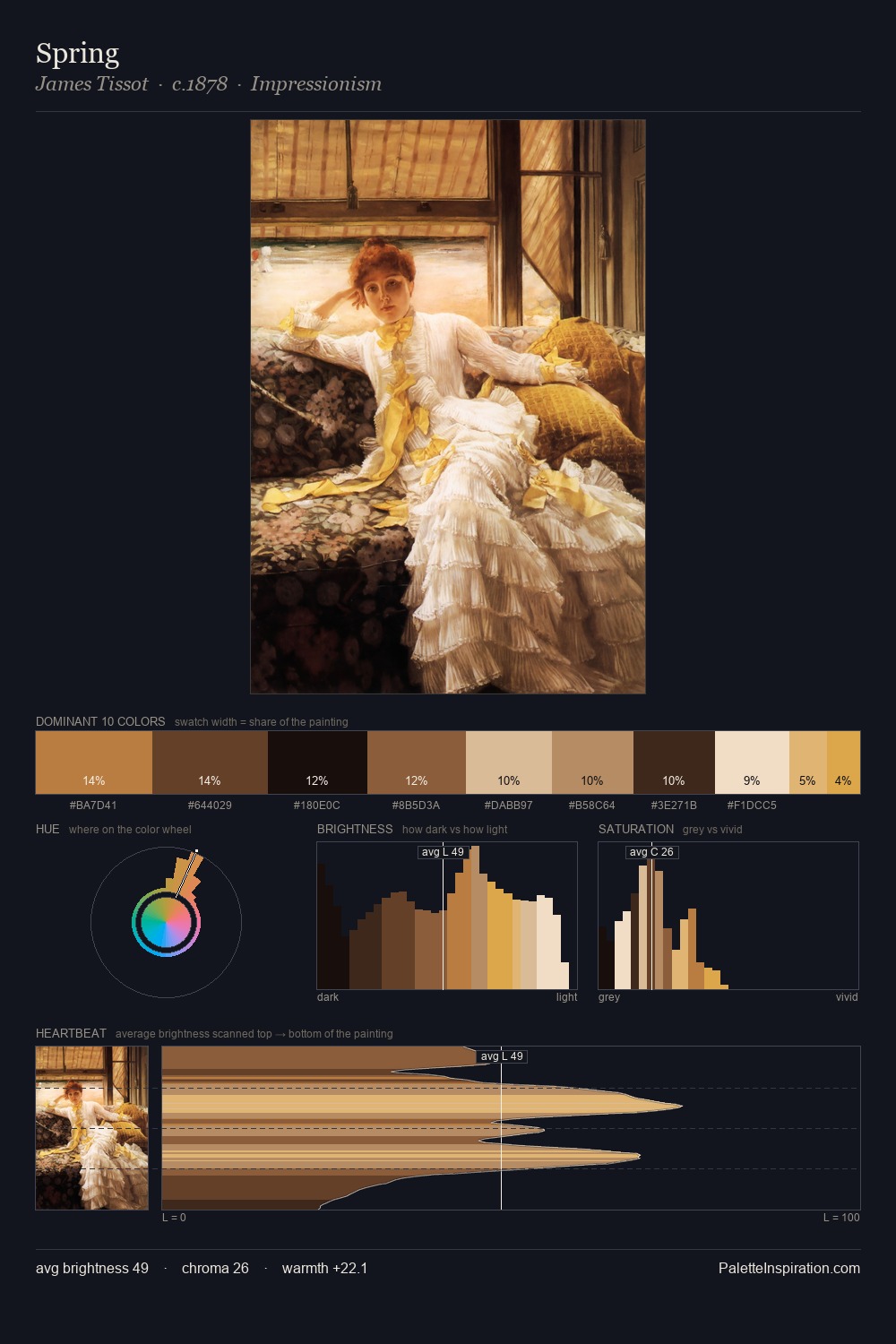Click the style label "Impressionism"

pos(316,84)
